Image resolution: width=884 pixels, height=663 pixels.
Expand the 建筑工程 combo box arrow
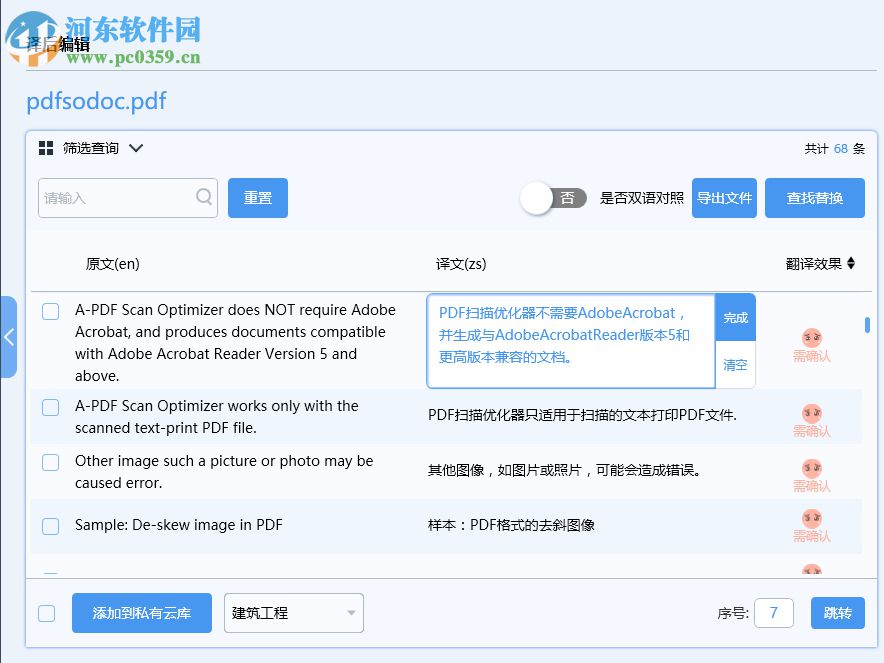click(351, 612)
